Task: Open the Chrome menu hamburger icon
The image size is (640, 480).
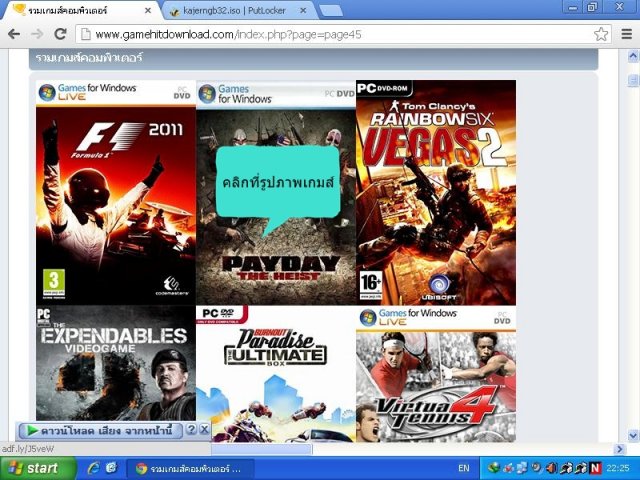Action: pos(627,34)
